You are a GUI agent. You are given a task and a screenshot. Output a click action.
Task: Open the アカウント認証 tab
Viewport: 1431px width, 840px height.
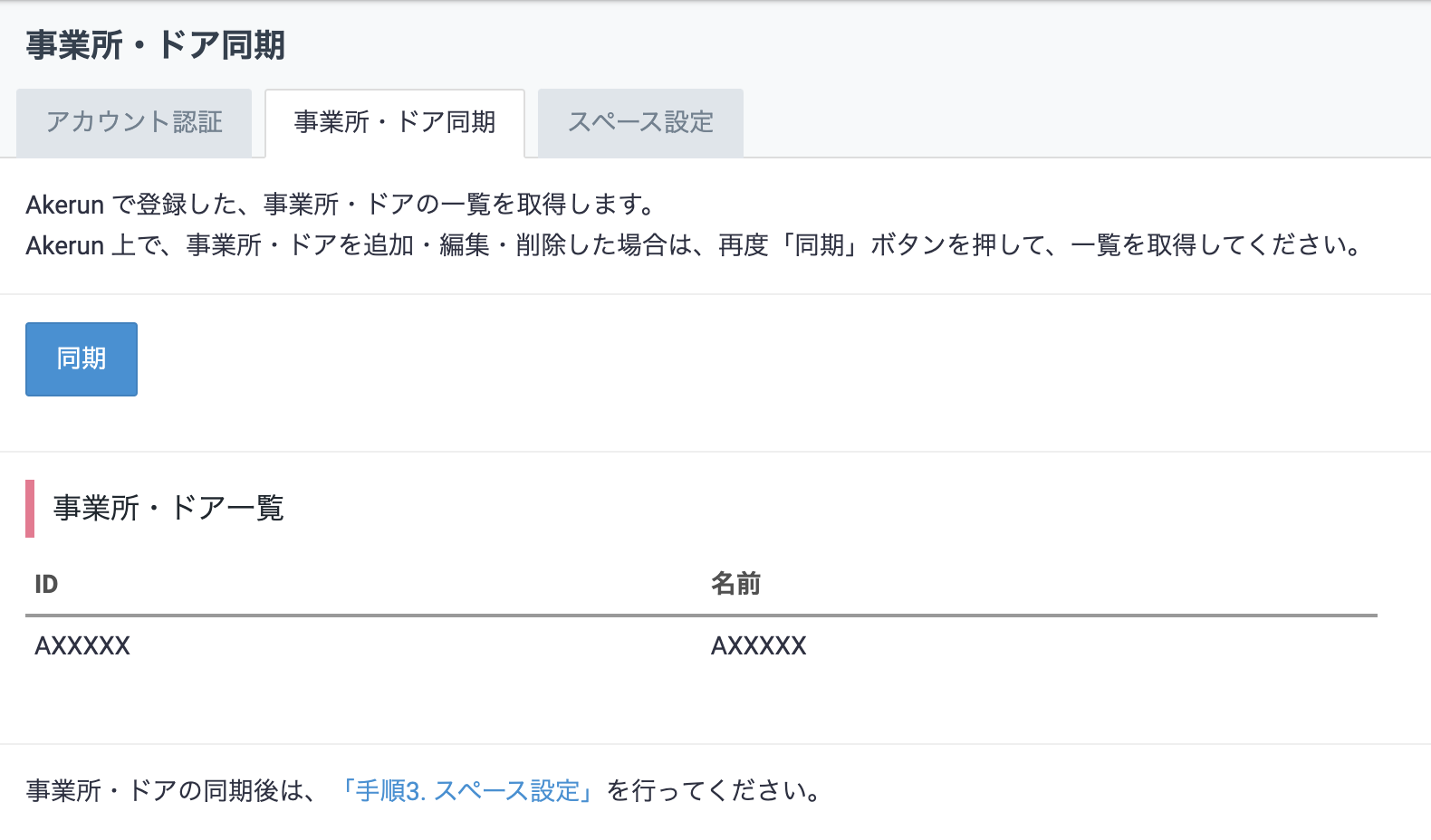(x=134, y=122)
